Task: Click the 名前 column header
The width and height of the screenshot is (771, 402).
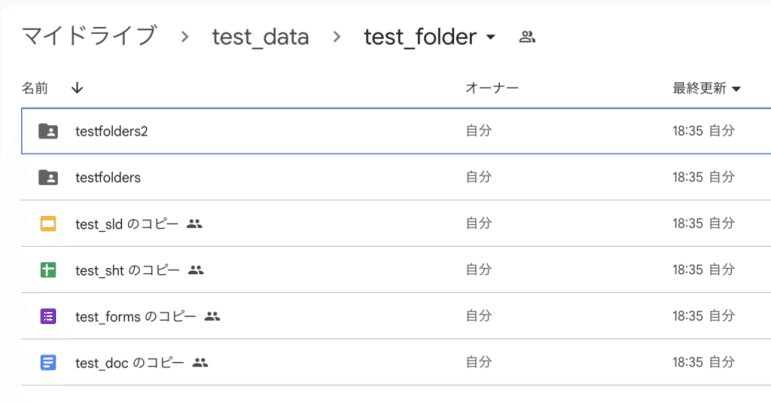Action: 34,88
